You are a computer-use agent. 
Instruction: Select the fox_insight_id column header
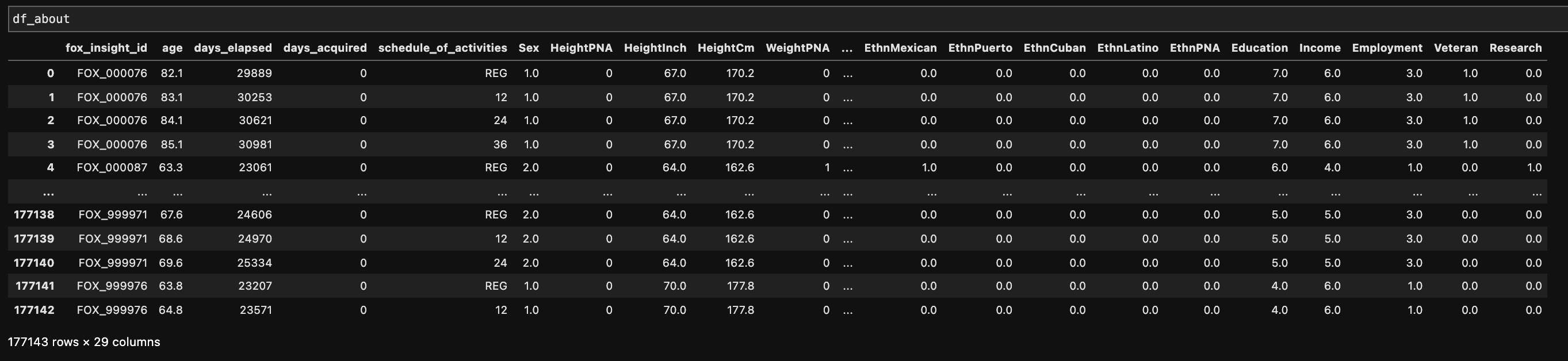pos(106,48)
